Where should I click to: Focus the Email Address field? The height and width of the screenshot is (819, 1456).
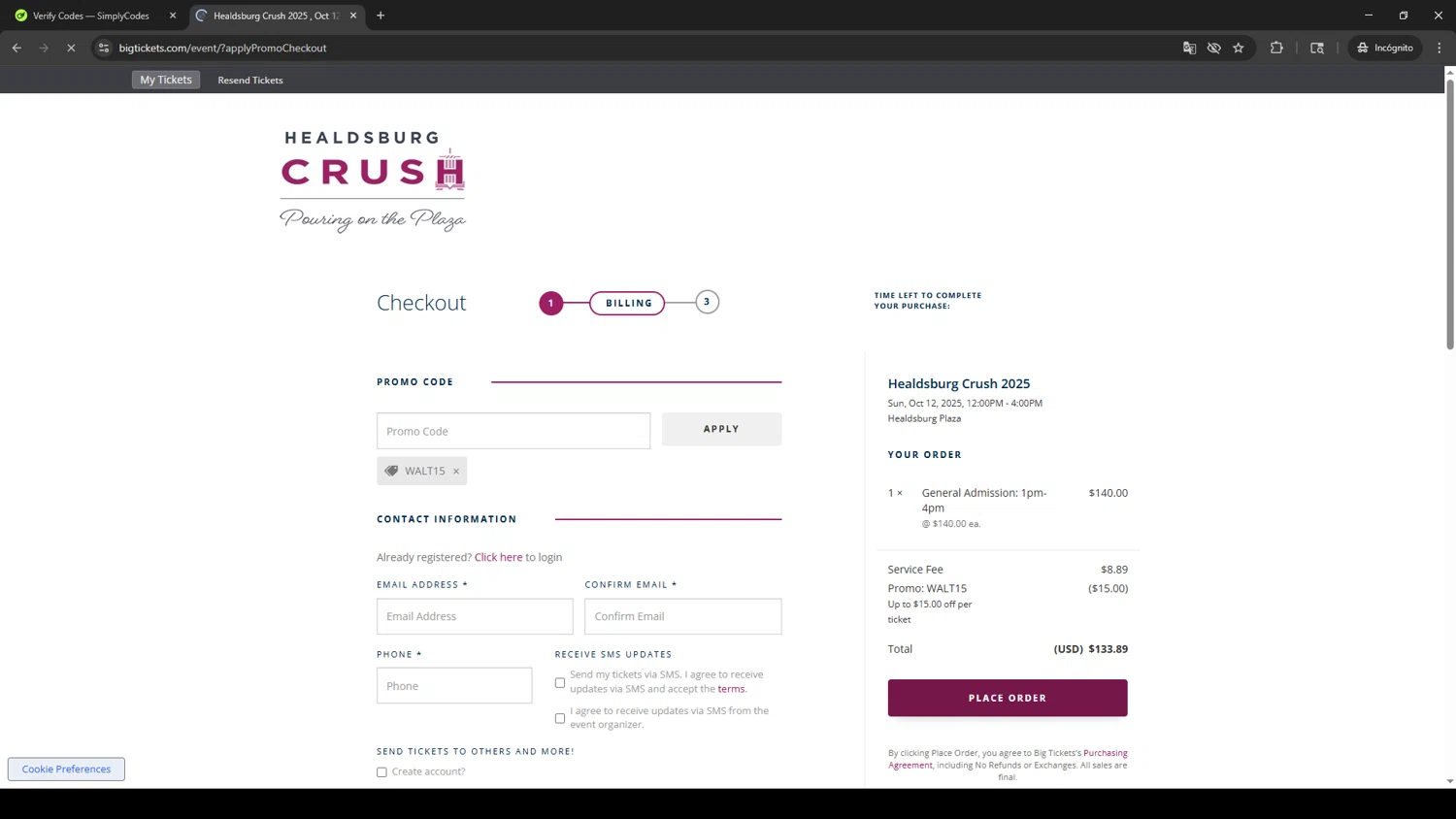tap(475, 616)
